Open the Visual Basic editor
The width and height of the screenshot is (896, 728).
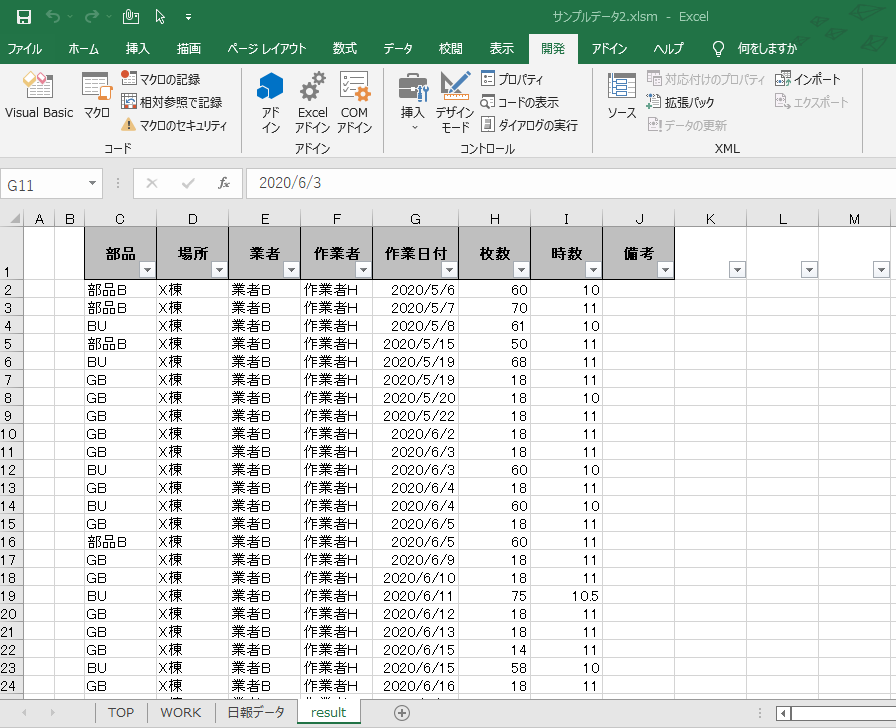coord(38,95)
